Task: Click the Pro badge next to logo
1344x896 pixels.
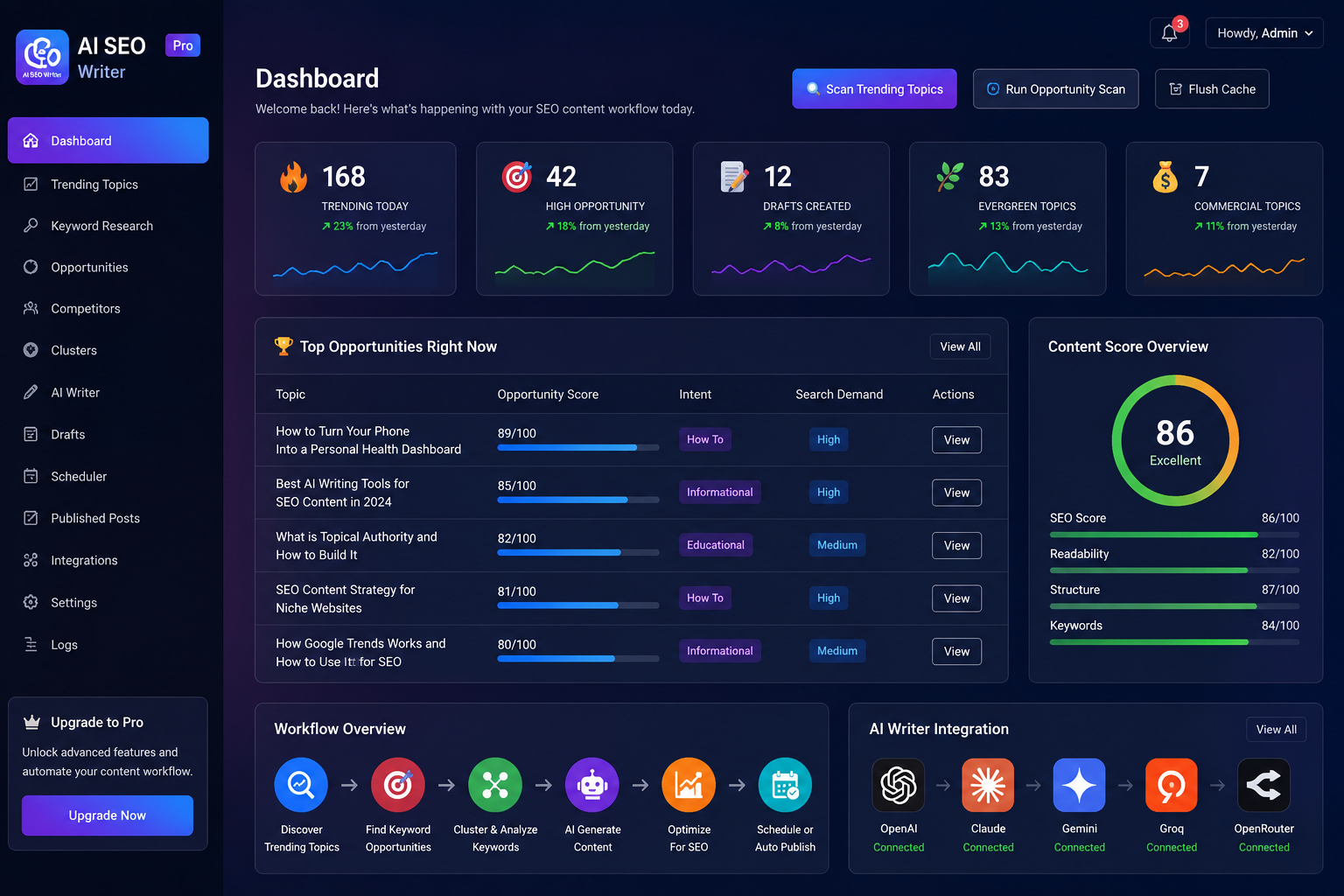Action: [x=183, y=45]
